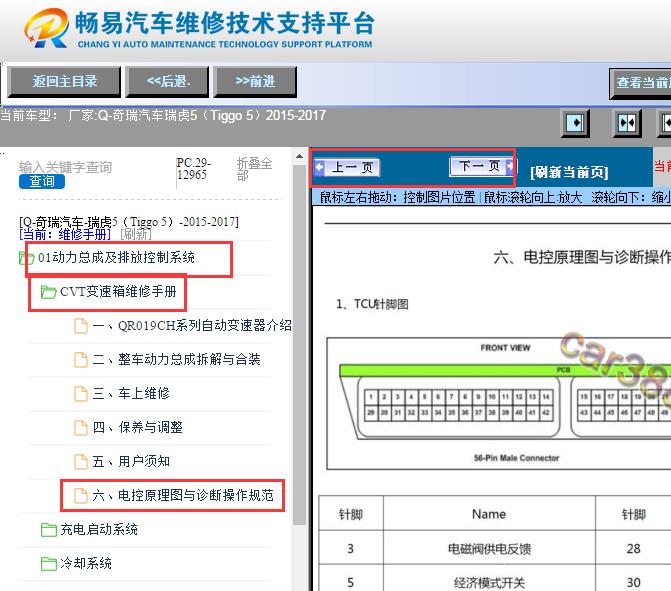Screen dimensions: 671x591
Task: Click the document icon beside 二、整车动力总成拆解与合装
Action: point(81,359)
